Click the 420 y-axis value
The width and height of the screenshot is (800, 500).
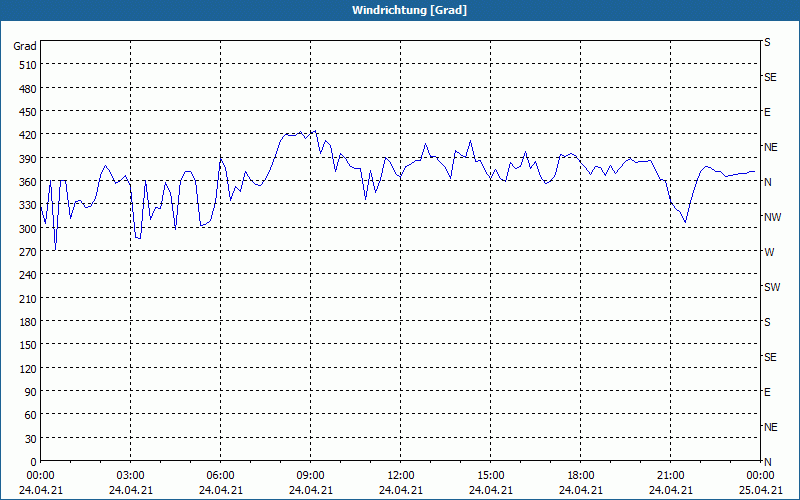pyautogui.click(x=28, y=135)
